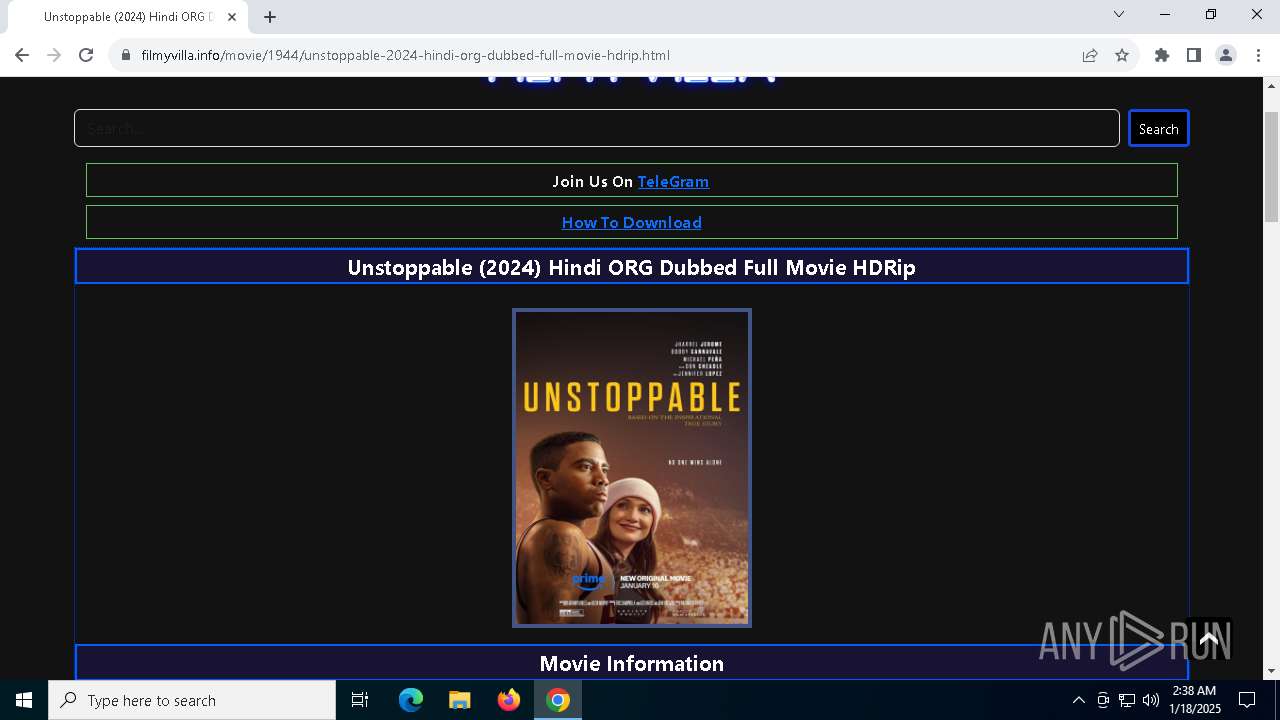Screen dimensions: 1280x720
Task: Click the address bar URL
Action: [405, 55]
